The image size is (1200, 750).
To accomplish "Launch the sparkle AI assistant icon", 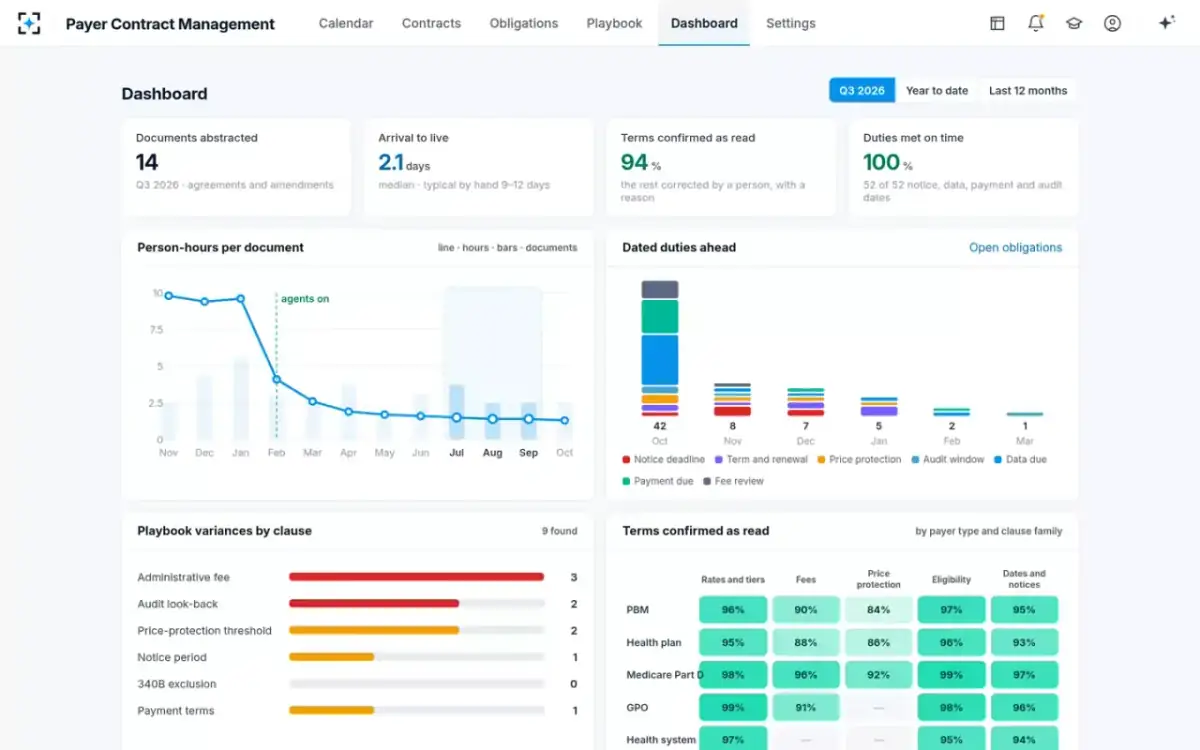I will click(1166, 23).
